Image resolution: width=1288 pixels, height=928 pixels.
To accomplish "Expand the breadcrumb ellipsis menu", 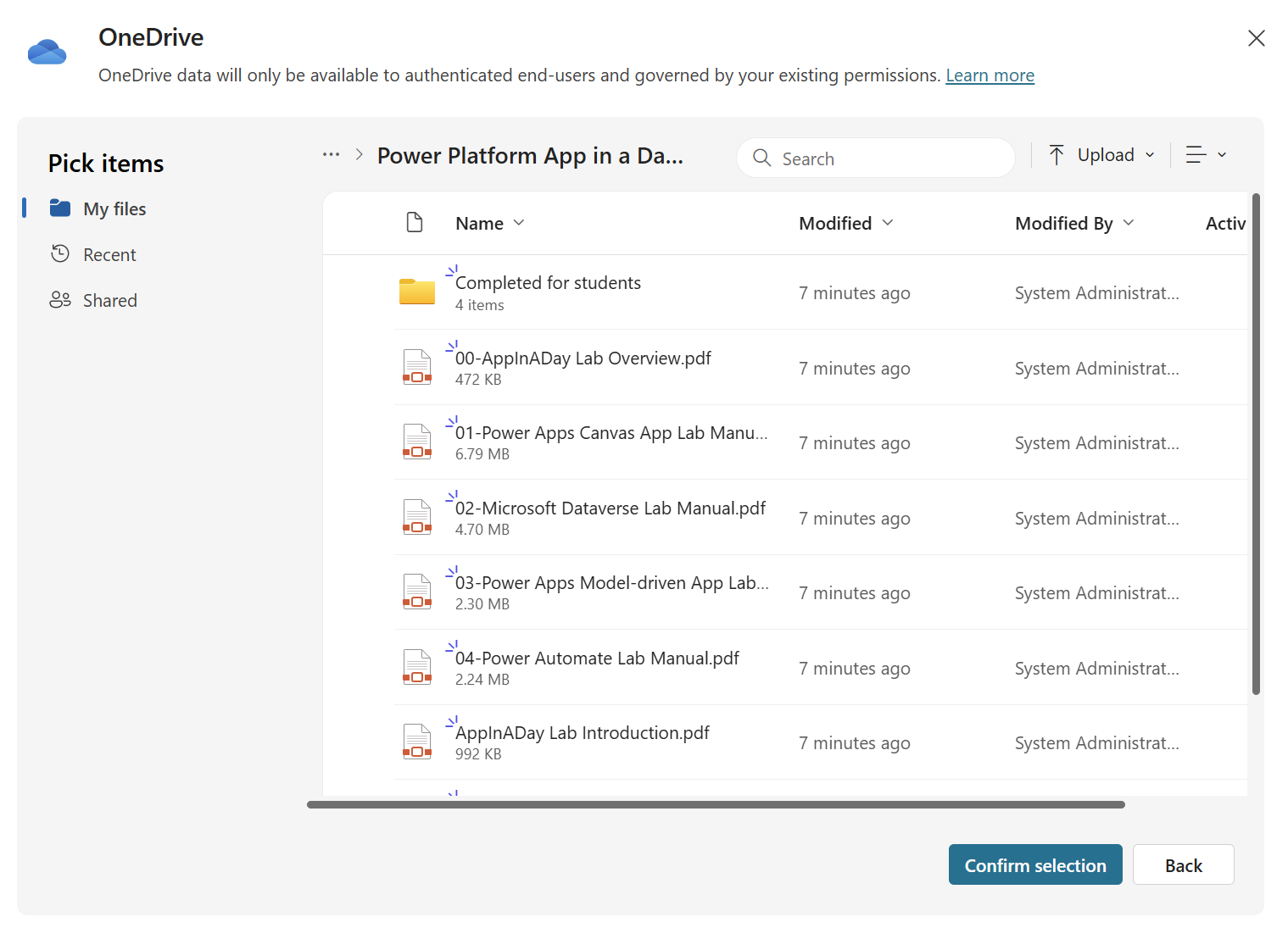I will pos(330,154).
